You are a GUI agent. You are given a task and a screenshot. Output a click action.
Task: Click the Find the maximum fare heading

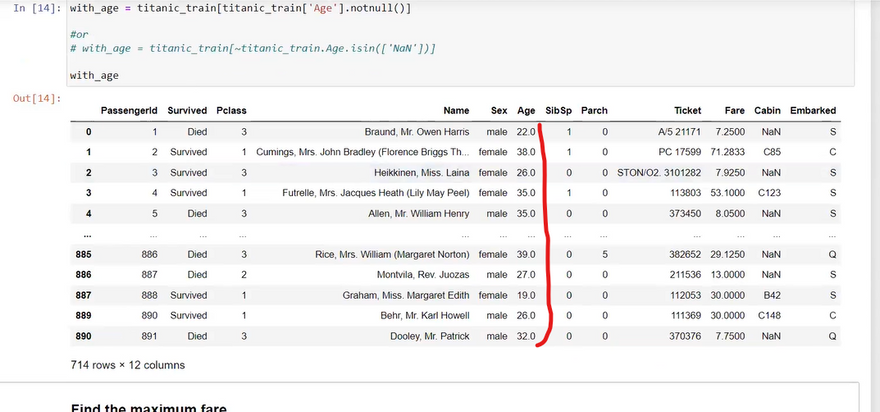tap(149, 408)
